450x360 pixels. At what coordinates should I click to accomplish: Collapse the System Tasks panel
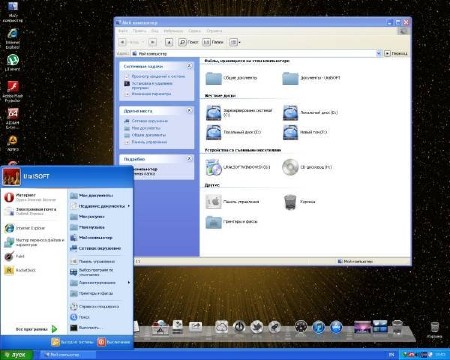(189, 66)
